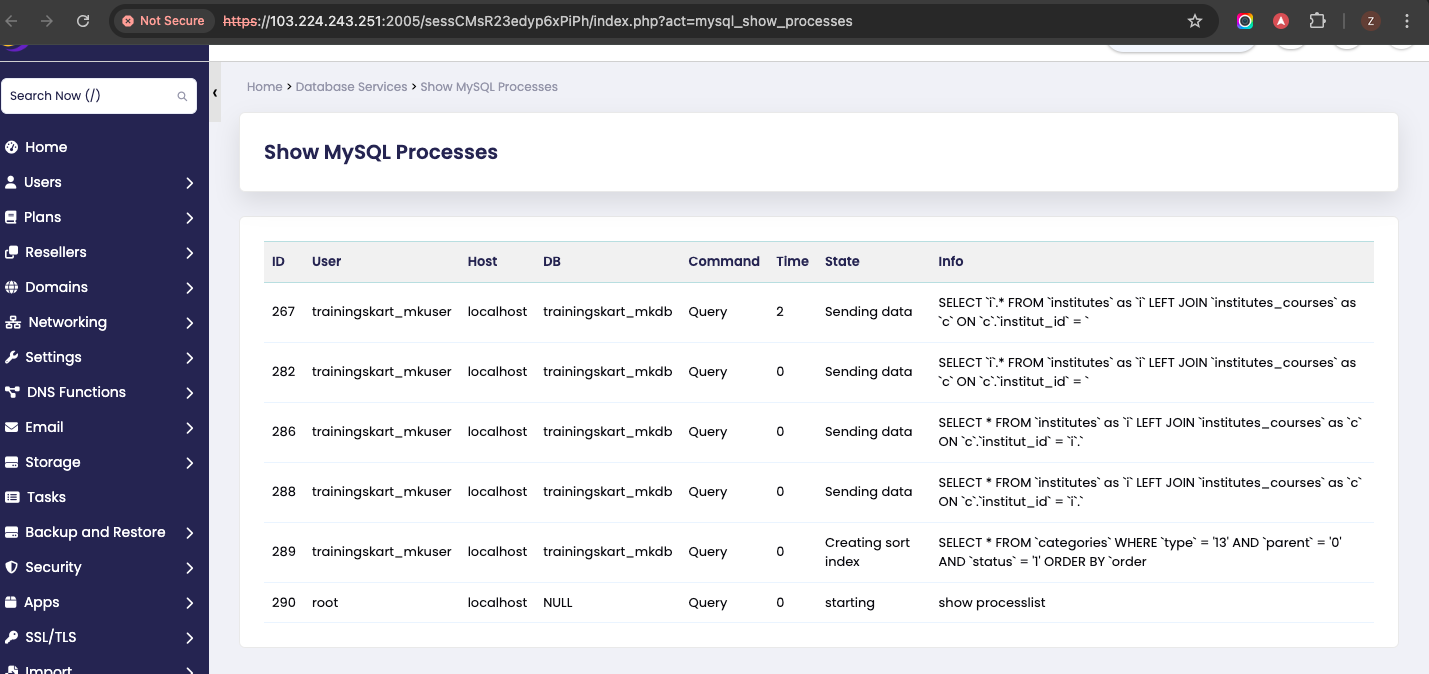This screenshot has width=1429, height=674.
Task: Click the Home icon in sidebar
Action: click(12, 147)
